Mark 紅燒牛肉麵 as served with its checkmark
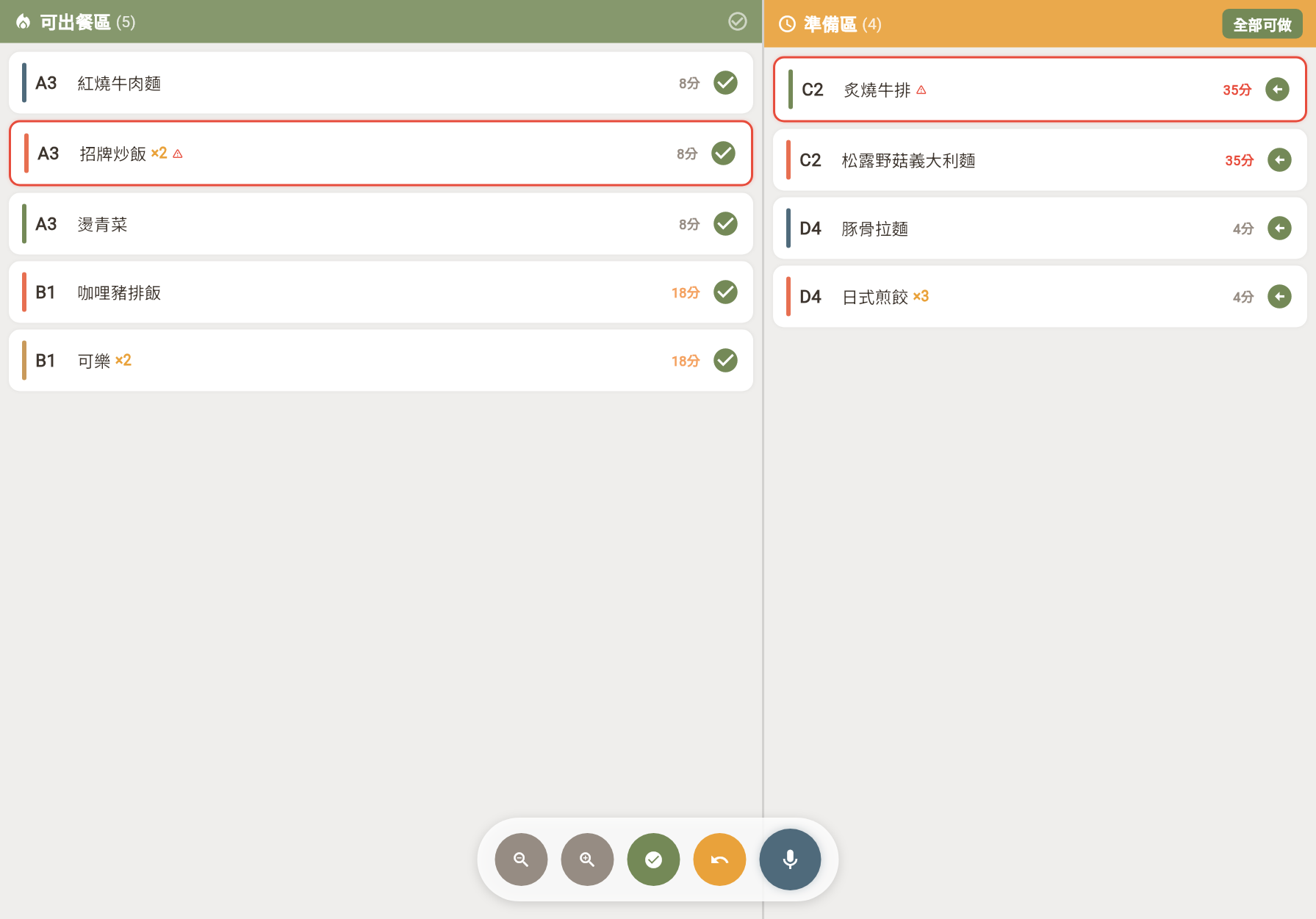The image size is (1316, 919). click(x=725, y=83)
